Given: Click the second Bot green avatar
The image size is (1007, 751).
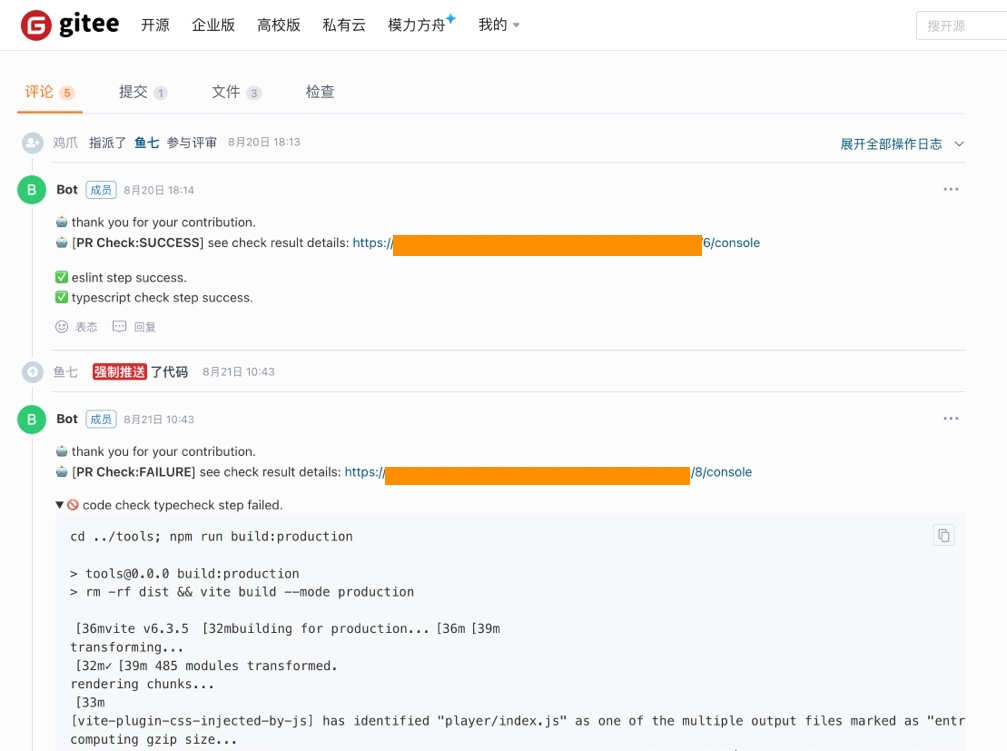Looking at the screenshot, I should [32, 420].
